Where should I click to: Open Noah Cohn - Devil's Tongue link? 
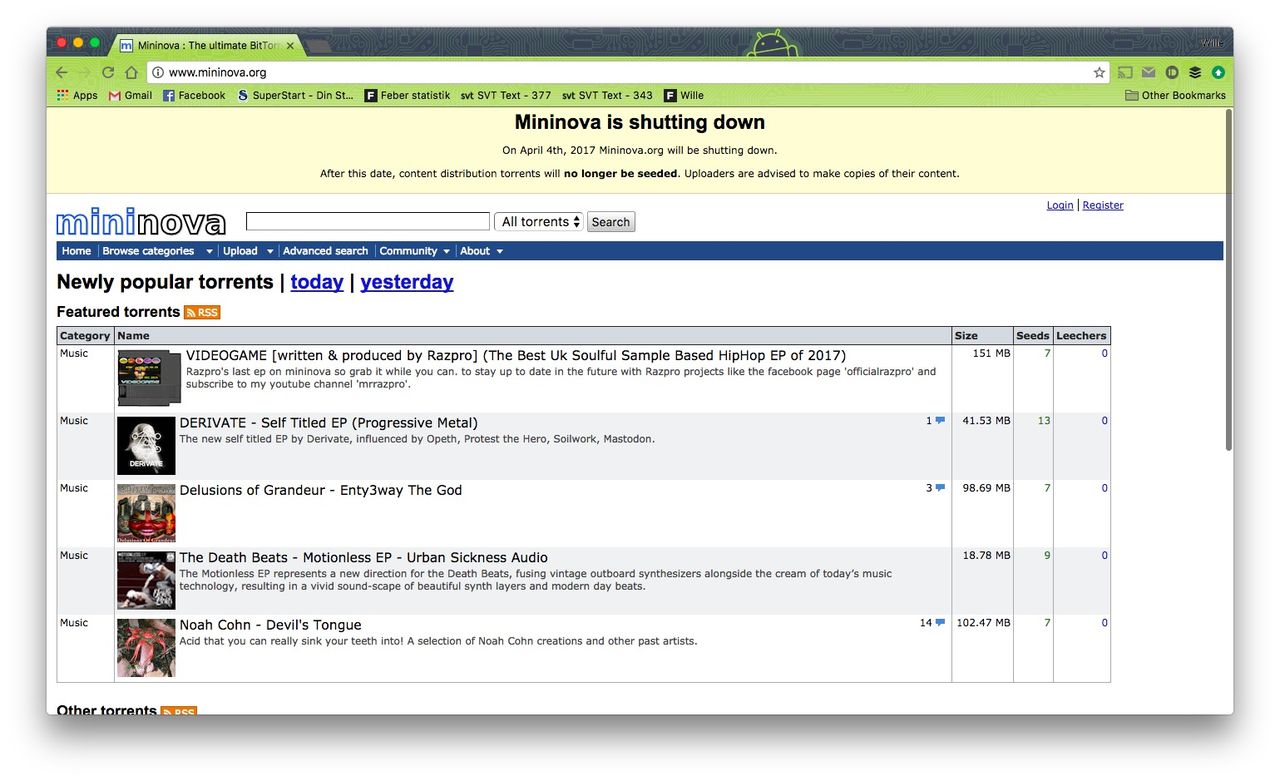270,625
